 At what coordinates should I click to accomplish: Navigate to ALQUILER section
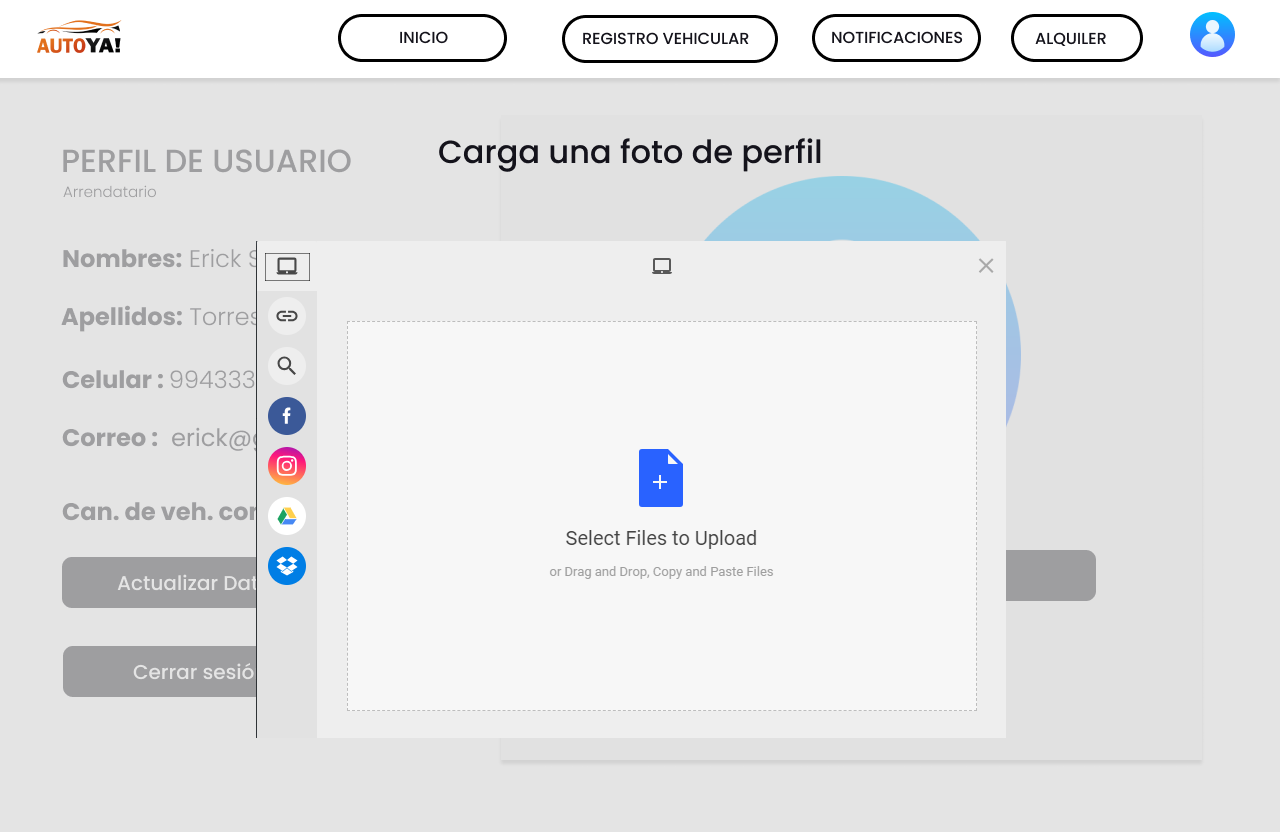(x=1077, y=38)
